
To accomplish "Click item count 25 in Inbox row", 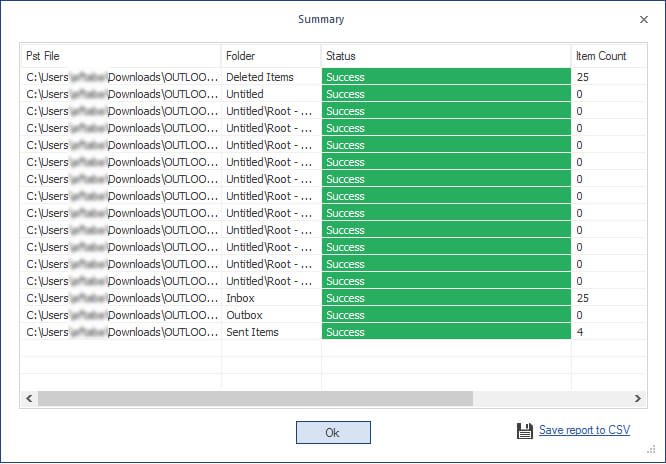I will pos(609,298).
